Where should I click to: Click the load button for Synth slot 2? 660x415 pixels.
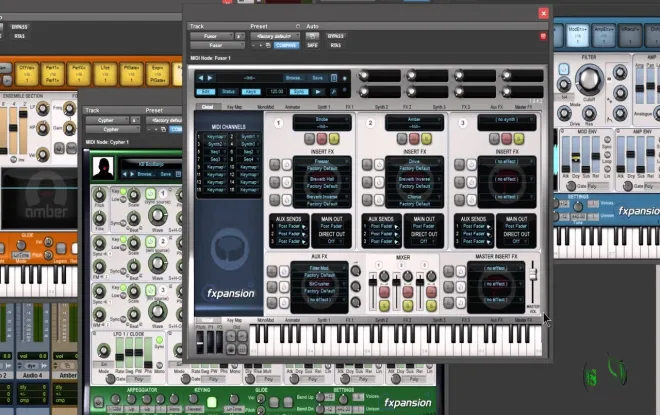pyautogui.click(x=402, y=138)
